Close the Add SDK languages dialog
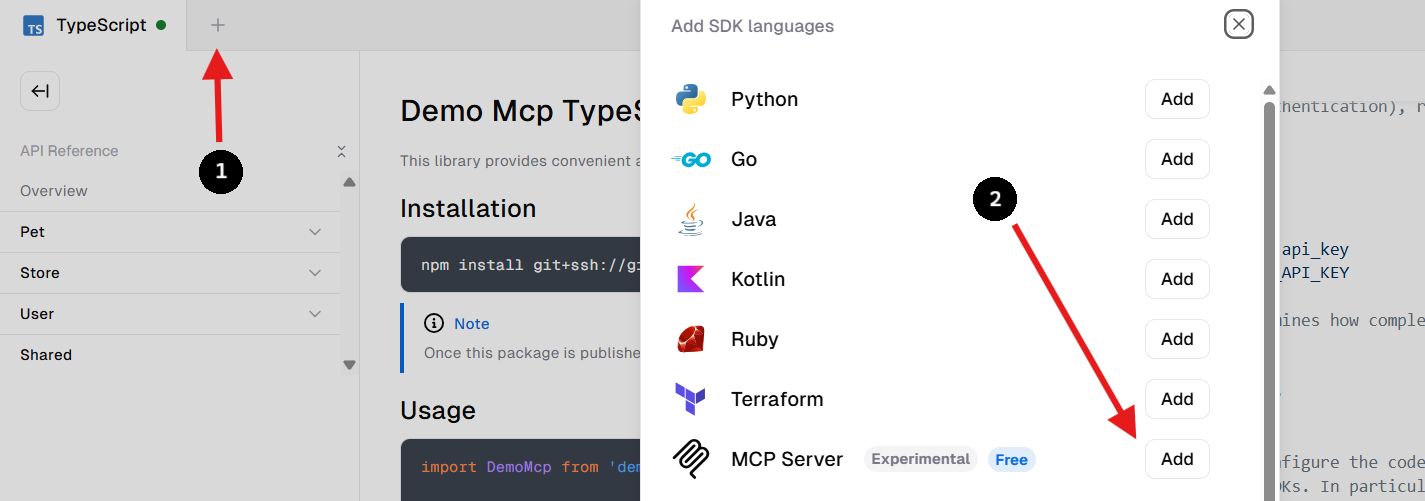The height and width of the screenshot is (501, 1425). point(1239,24)
